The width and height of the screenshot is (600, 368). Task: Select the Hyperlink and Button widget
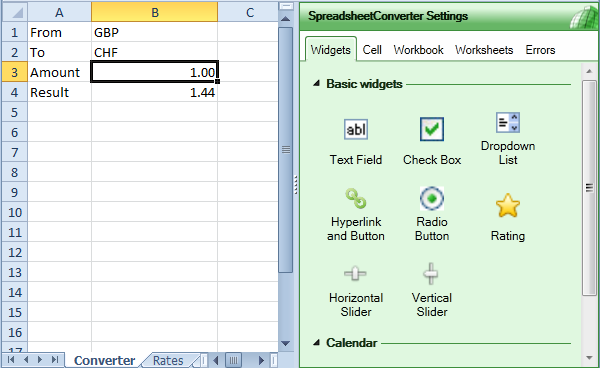(x=355, y=215)
